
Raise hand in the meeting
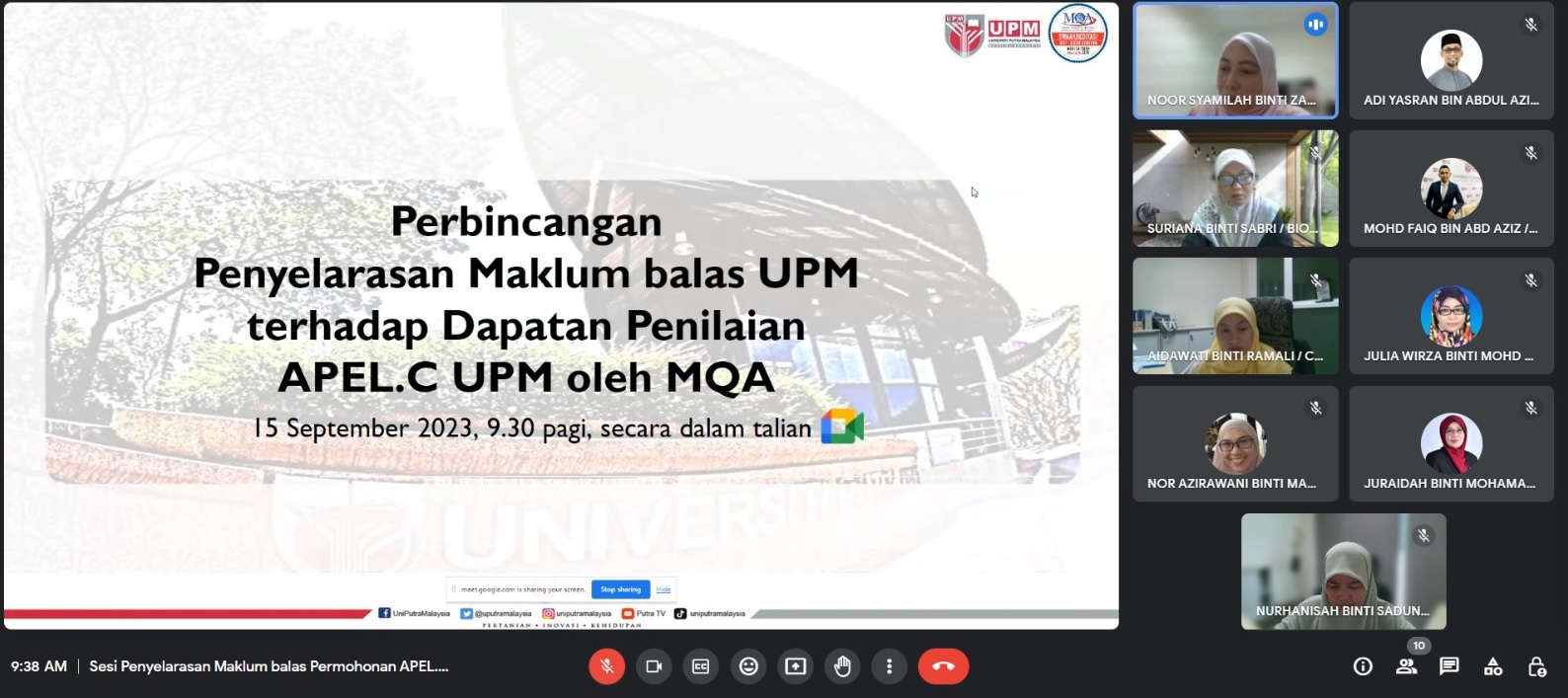[x=842, y=666]
